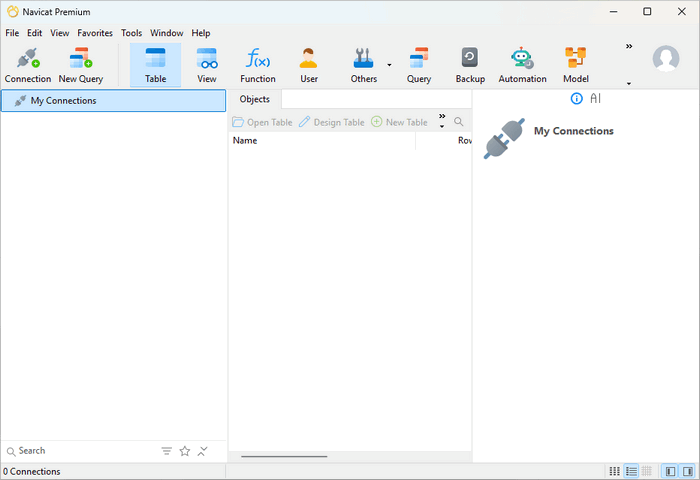Expand the object toolbar overflow chevron

(x=442, y=116)
